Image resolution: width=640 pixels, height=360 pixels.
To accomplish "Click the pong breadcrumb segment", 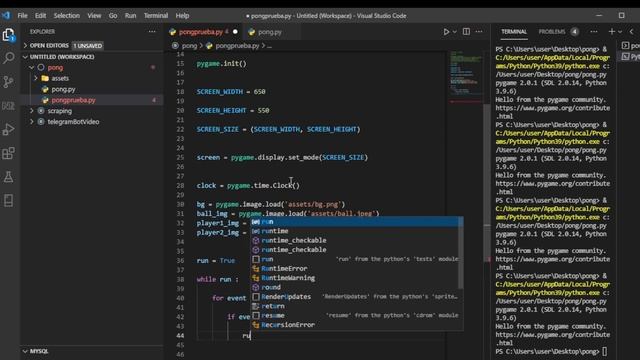I will 189,46.
